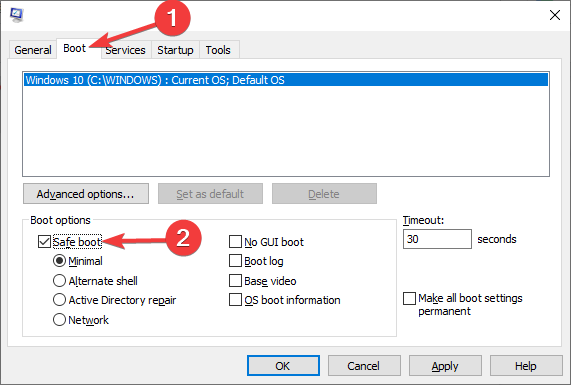
Task: Select the Windows 10 boot entry
Action: pos(286,80)
